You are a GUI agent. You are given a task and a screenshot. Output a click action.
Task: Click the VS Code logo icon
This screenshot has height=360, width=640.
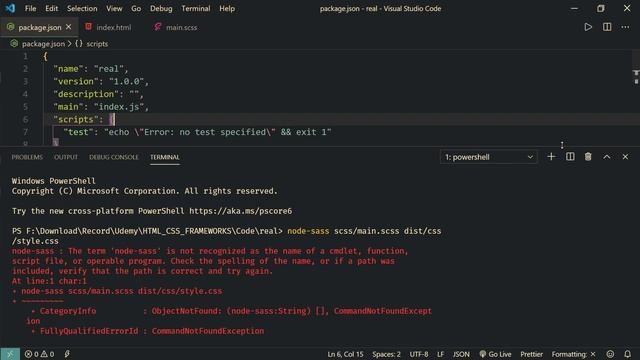pos(10,8)
